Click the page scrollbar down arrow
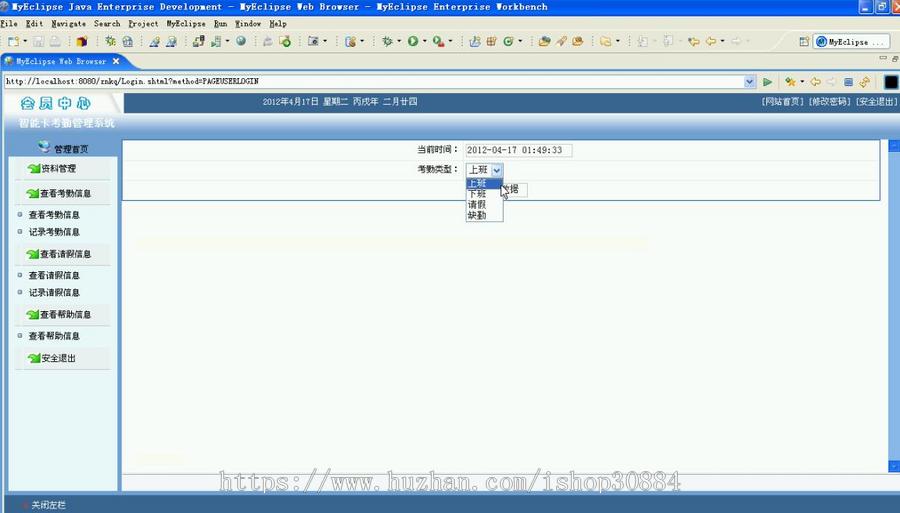Screen dimensions: 900x513 [x=894, y=465]
